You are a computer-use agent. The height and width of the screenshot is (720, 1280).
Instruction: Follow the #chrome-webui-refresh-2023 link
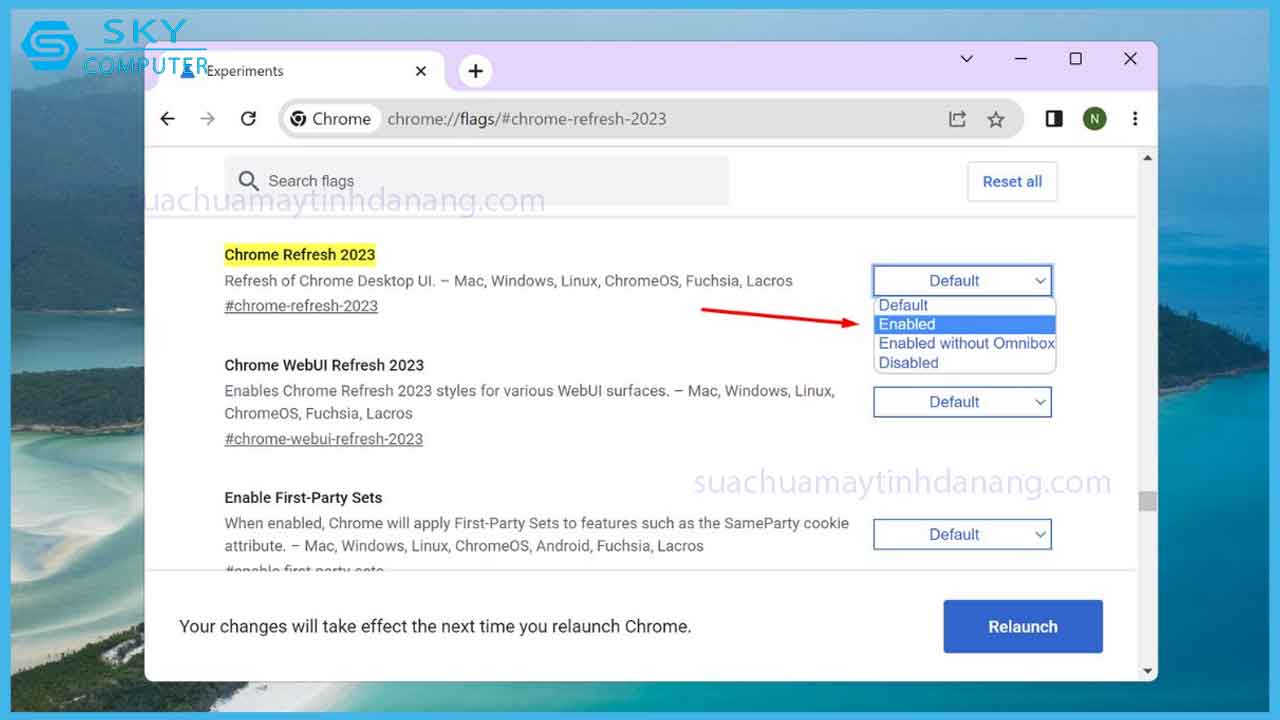click(324, 439)
